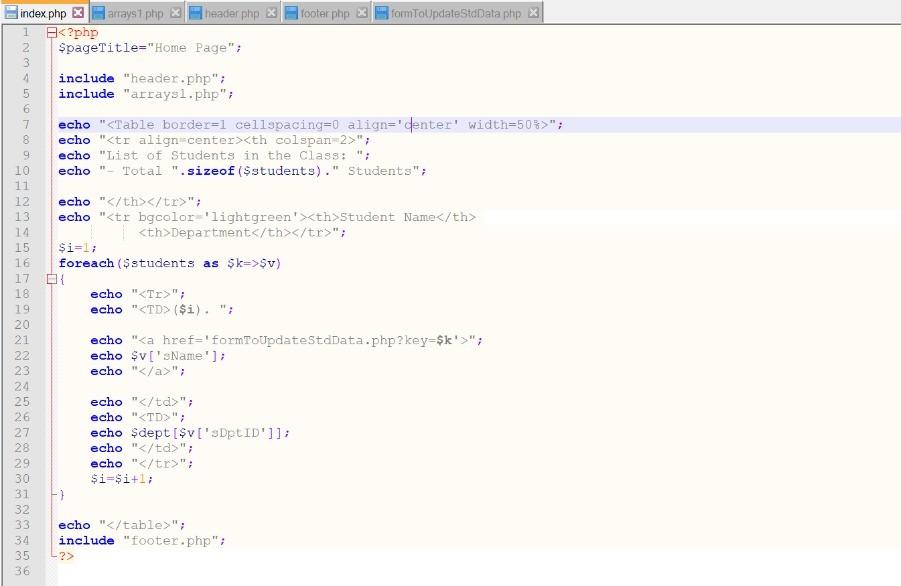Close the footer.php tab

click(x=362, y=13)
